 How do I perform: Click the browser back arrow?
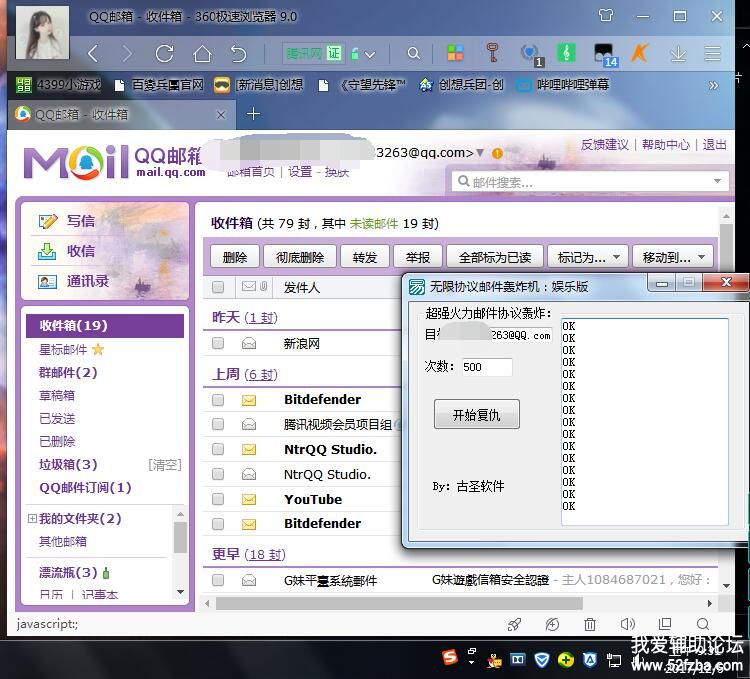[93, 53]
